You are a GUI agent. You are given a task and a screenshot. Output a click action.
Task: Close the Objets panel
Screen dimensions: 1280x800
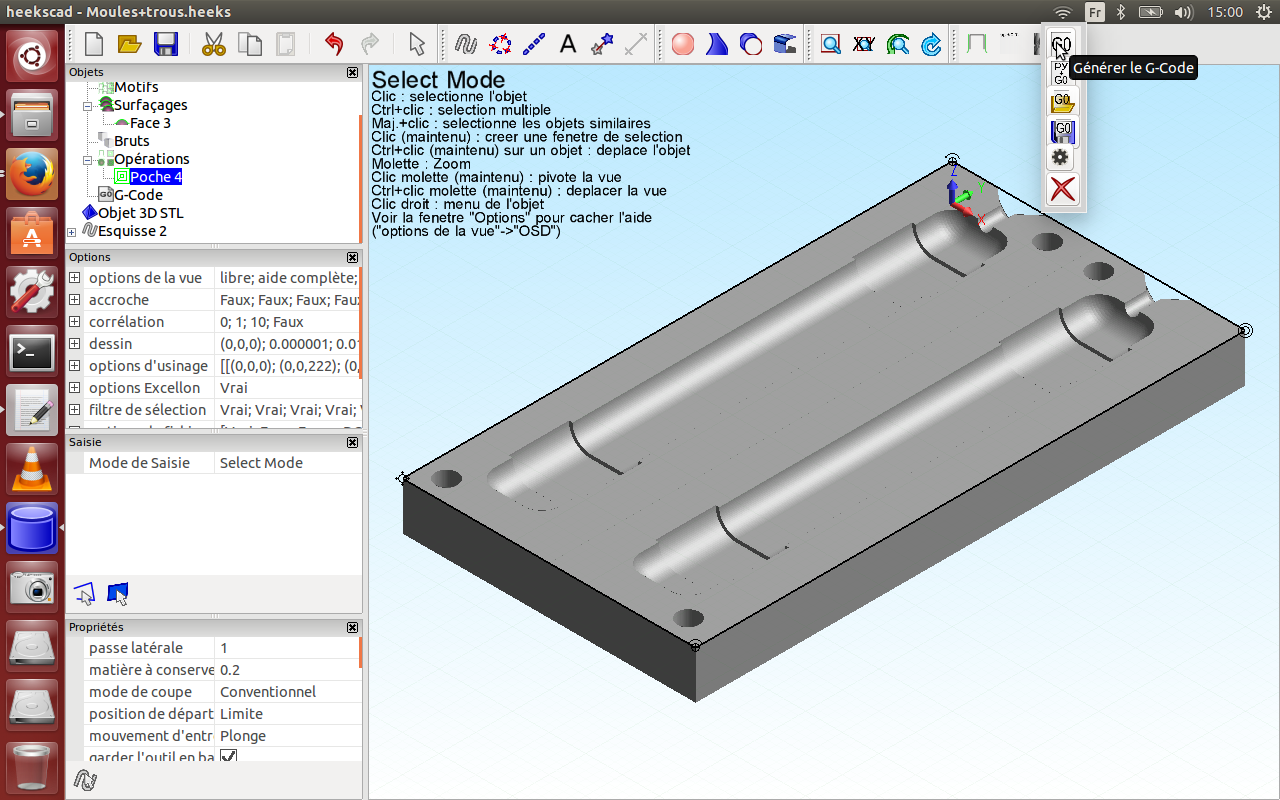[x=352, y=72]
